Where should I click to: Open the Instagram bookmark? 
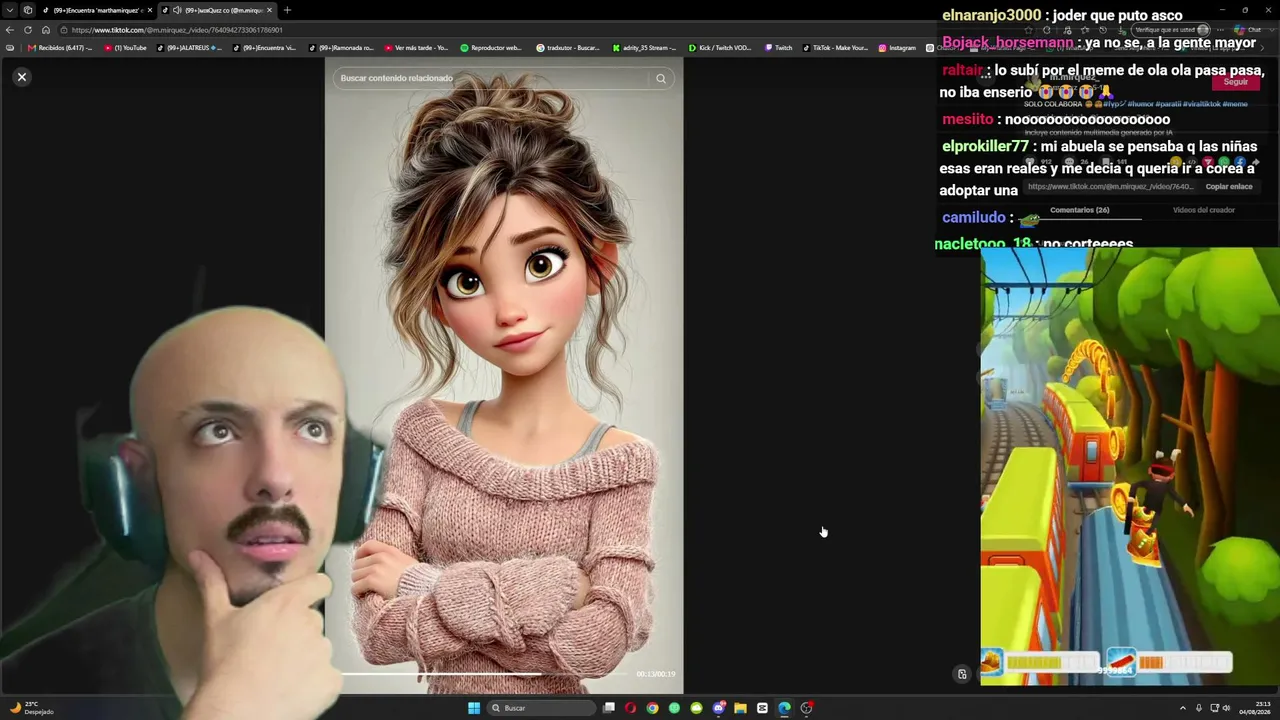(x=897, y=48)
